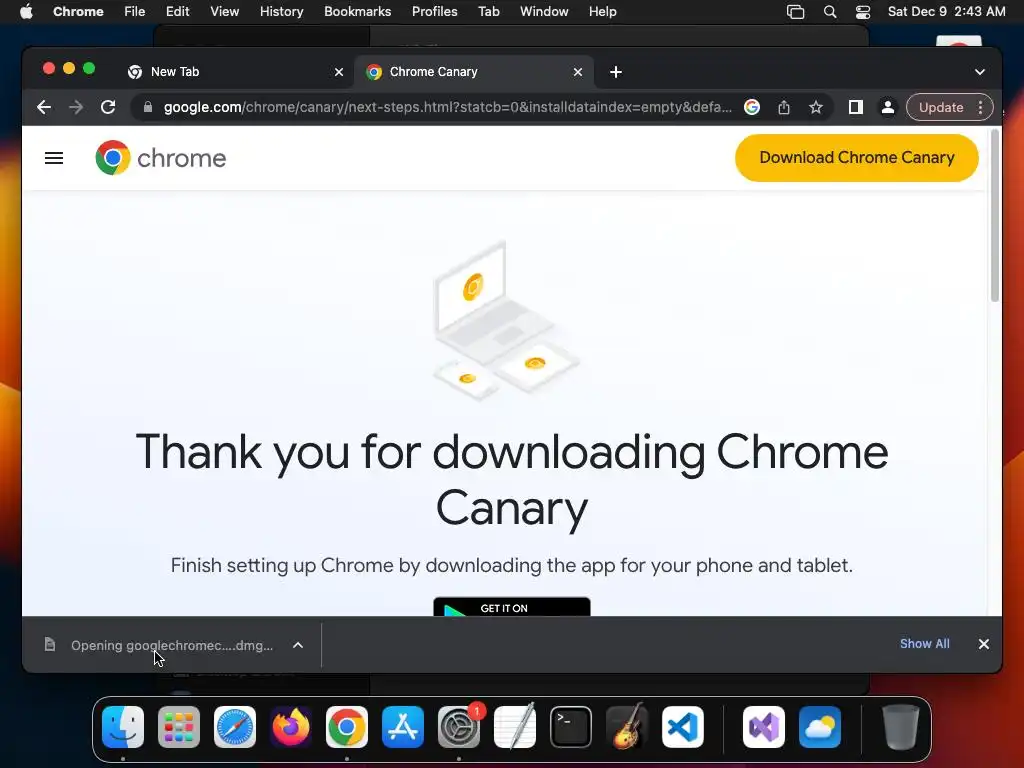Open Trash from the Dock

[901, 727]
